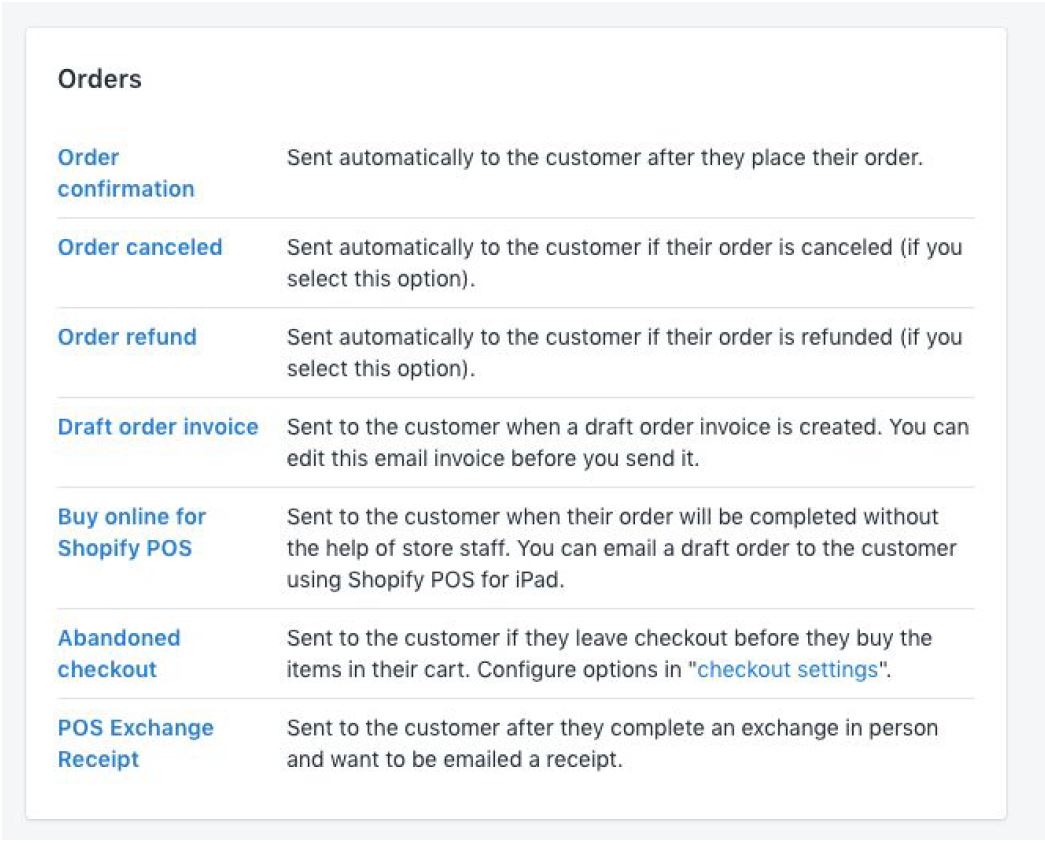This screenshot has width=1045, height=843.
Task: Click the POS Exchange Receipt description text
Action: [x=612, y=743]
